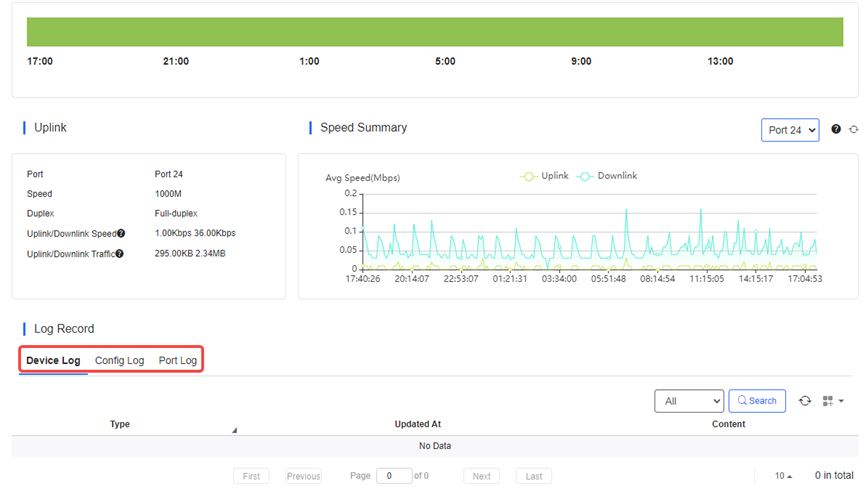Click the green status timeline bar
This screenshot has width=863, height=502.
[x=434, y=31]
